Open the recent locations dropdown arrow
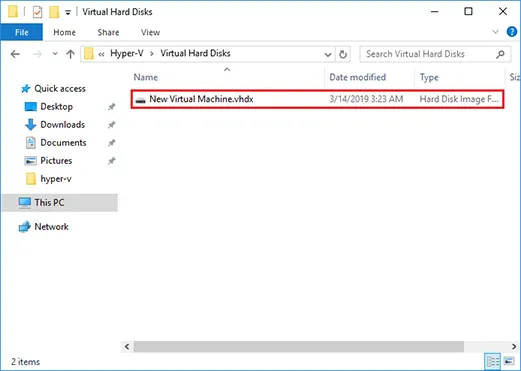521x371 pixels. (55, 54)
